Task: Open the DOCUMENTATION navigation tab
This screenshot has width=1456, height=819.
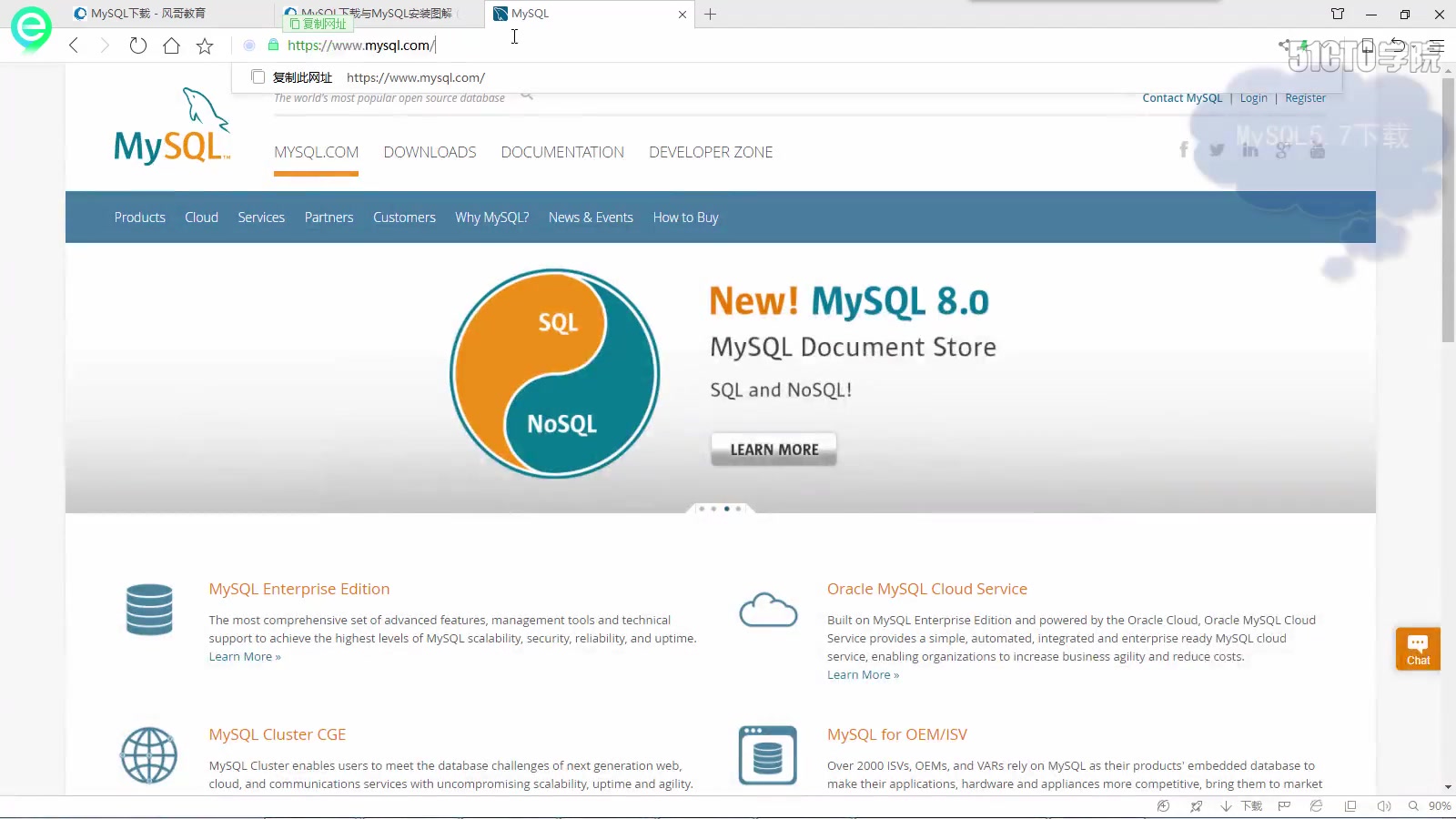Action: [x=562, y=153]
